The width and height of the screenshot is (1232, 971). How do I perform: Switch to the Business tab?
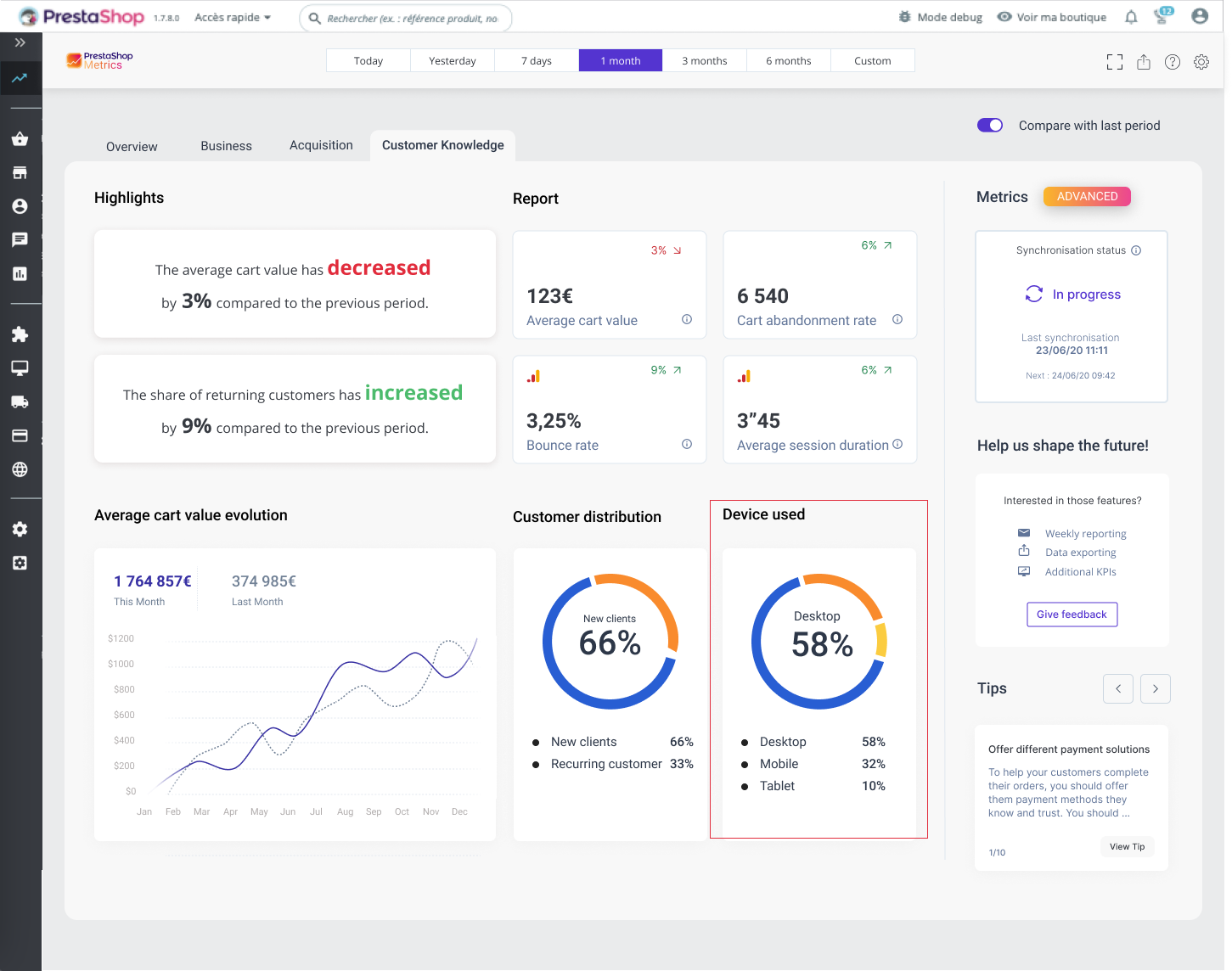point(226,146)
